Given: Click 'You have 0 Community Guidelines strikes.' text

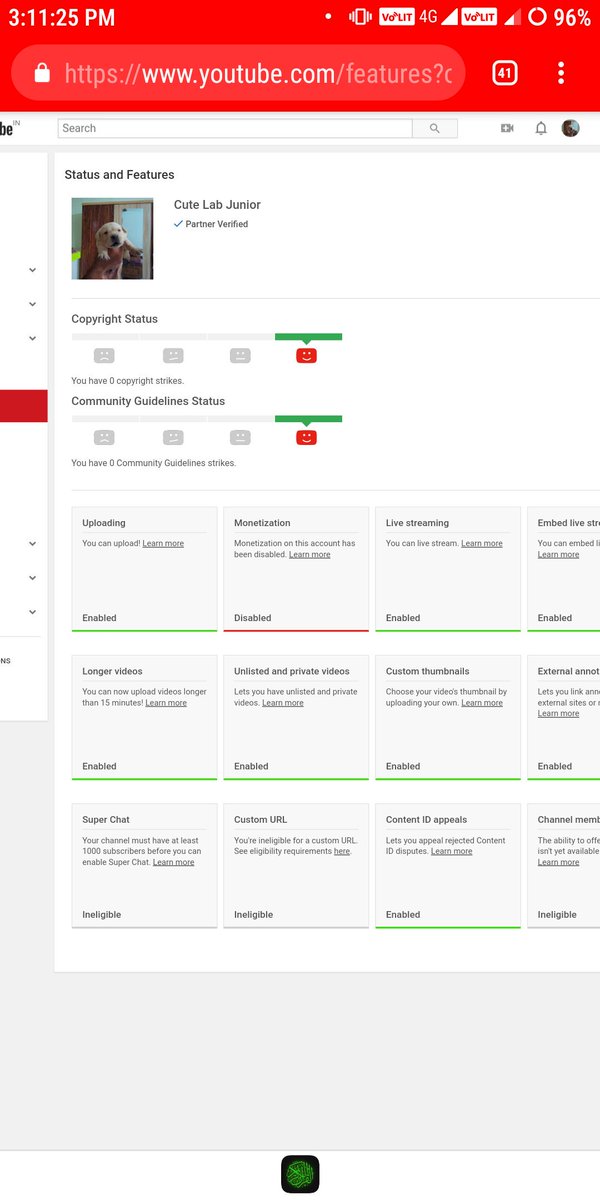Looking at the screenshot, I should [154, 463].
